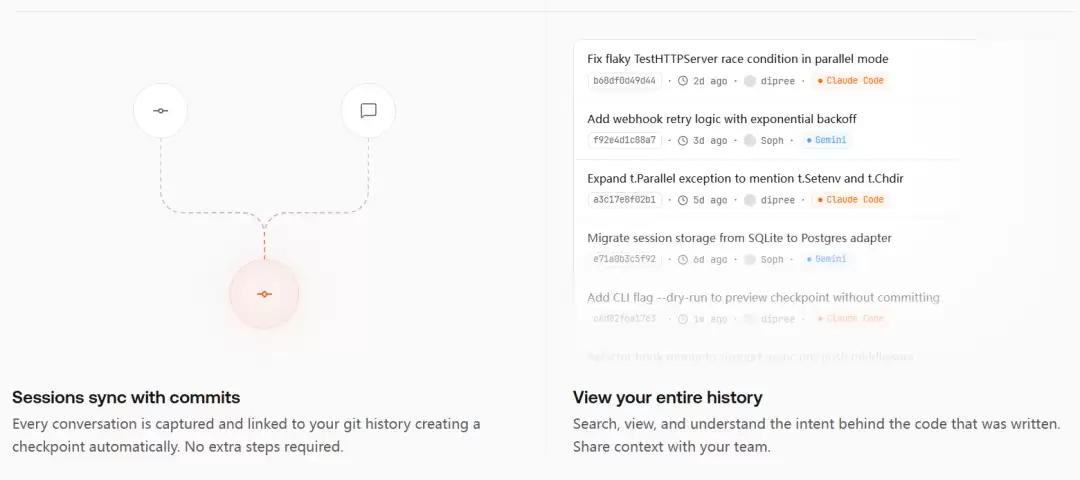1080x480 pixels.
Task: Click 'Add CLI flag --dry-run' faded commit
Action: click(763, 297)
